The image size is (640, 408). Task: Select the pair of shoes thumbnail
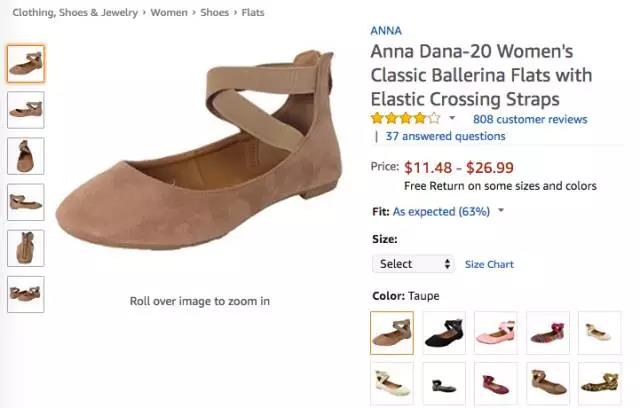coord(25,294)
